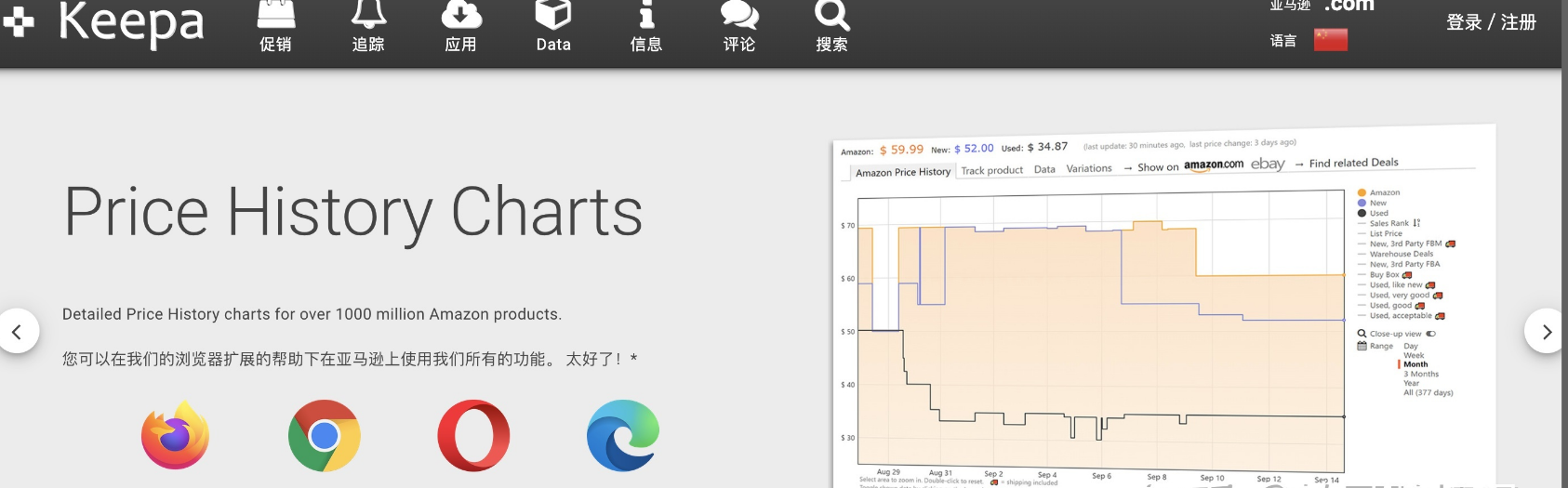Click the 语言 language label

(x=1283, y=40)
